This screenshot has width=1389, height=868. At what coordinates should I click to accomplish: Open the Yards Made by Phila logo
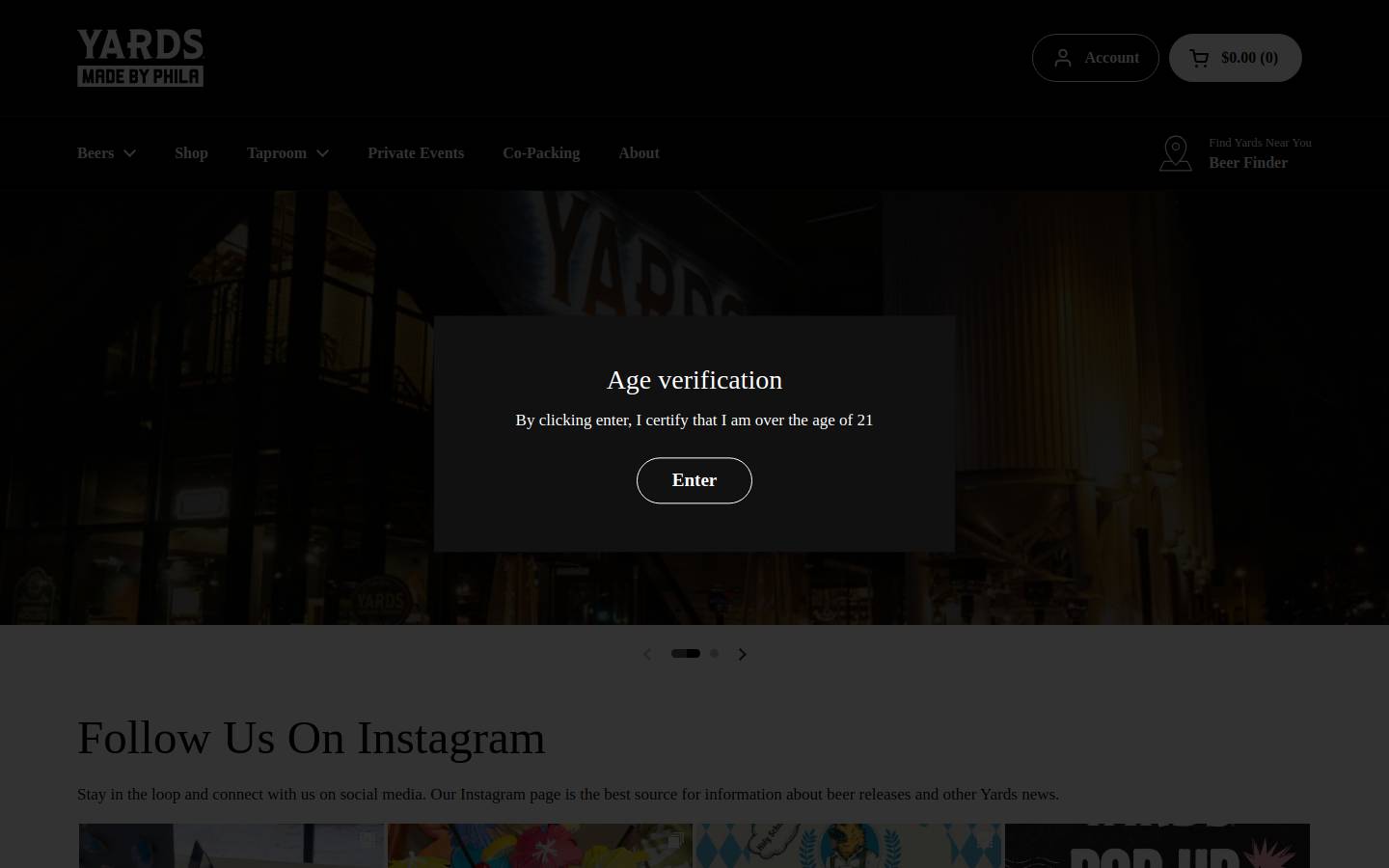141,58
